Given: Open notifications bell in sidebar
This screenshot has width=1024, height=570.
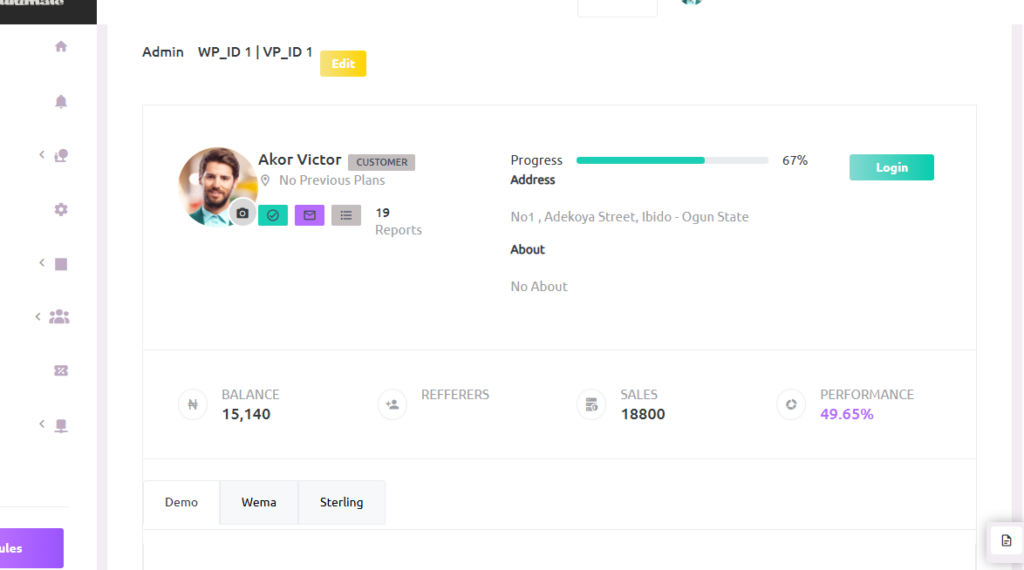Looking at the screenshot, I should (61, 101).
